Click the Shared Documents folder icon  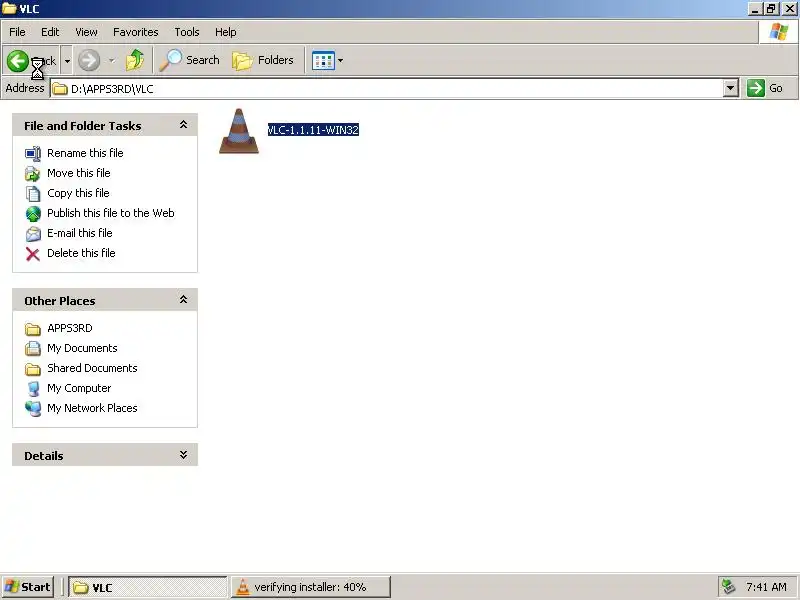click(33, 369)
